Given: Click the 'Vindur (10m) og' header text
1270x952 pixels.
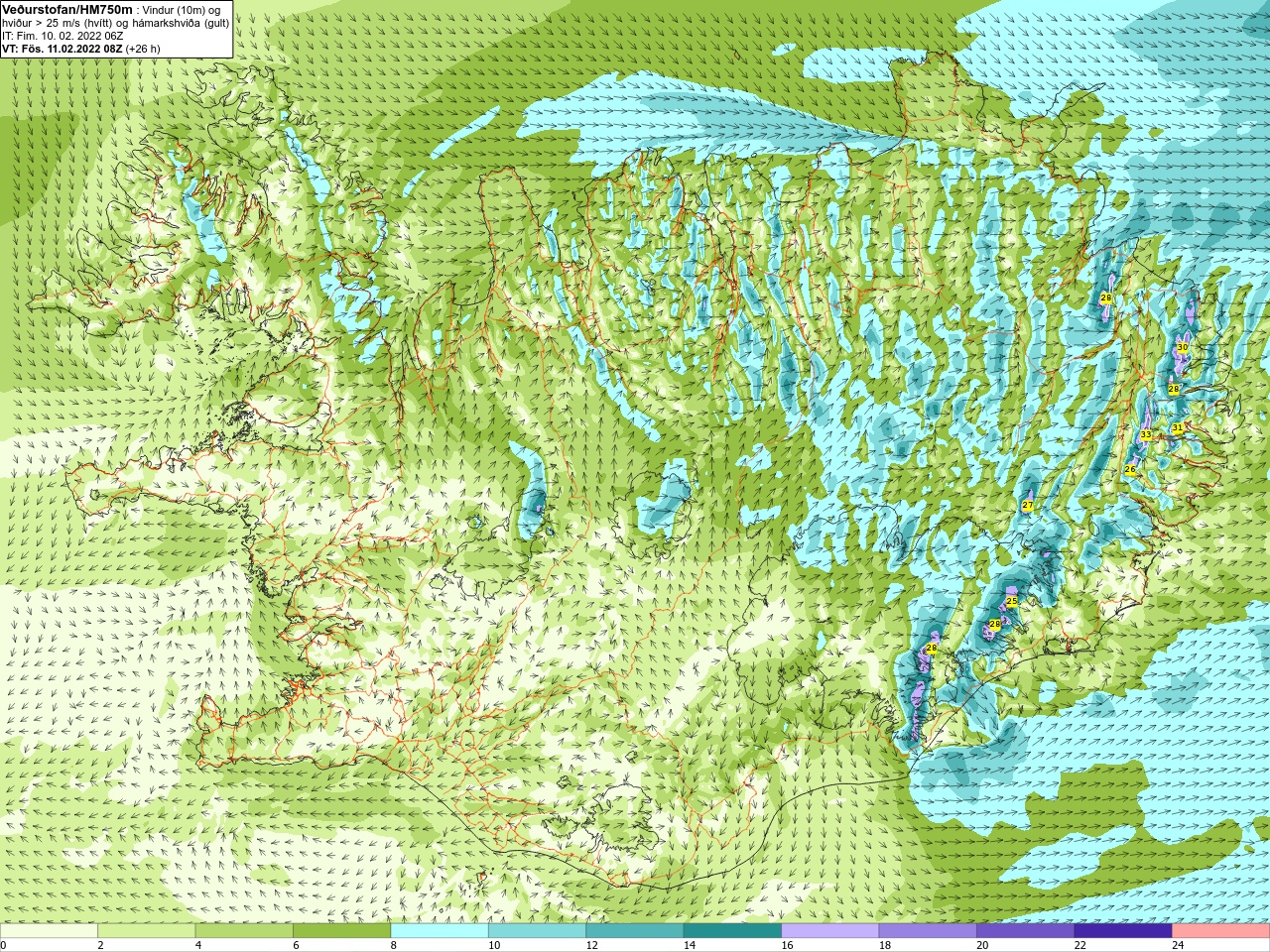Looking at the screenshot, I should (x=183, y=9).
